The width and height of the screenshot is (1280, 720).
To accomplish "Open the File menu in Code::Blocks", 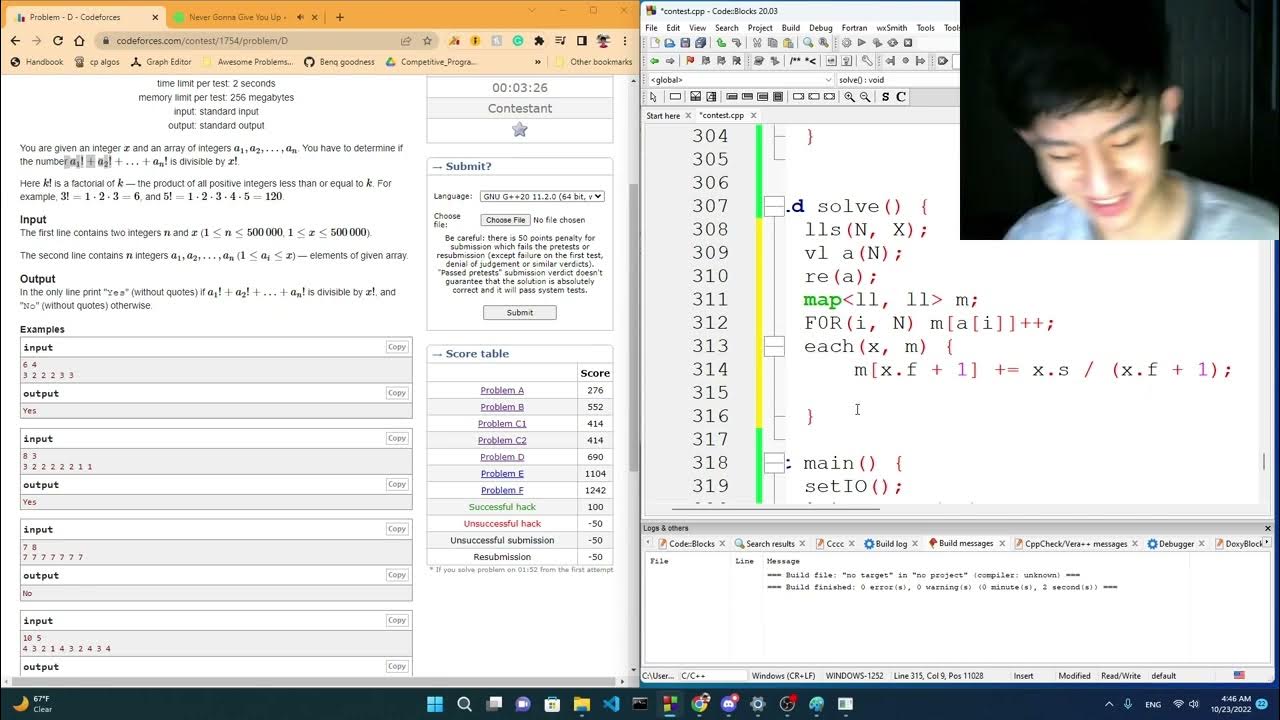I will (x=652, y=28).
